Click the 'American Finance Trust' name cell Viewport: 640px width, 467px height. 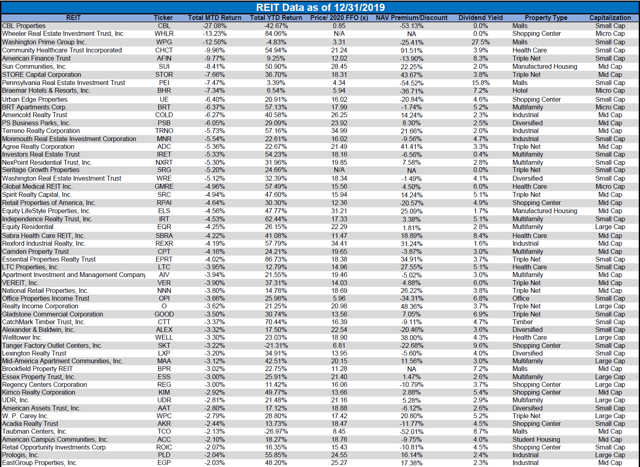coord(34,58)
